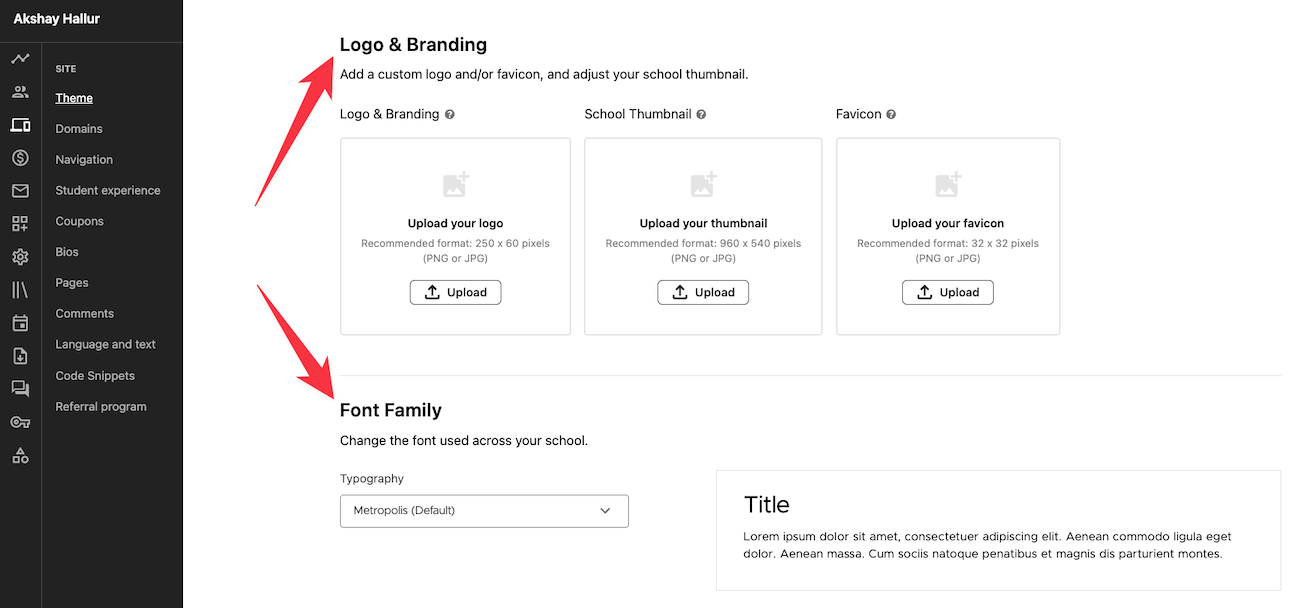
Task: Click the favicon upload placeholder image
Action: [x=947, y=185]
